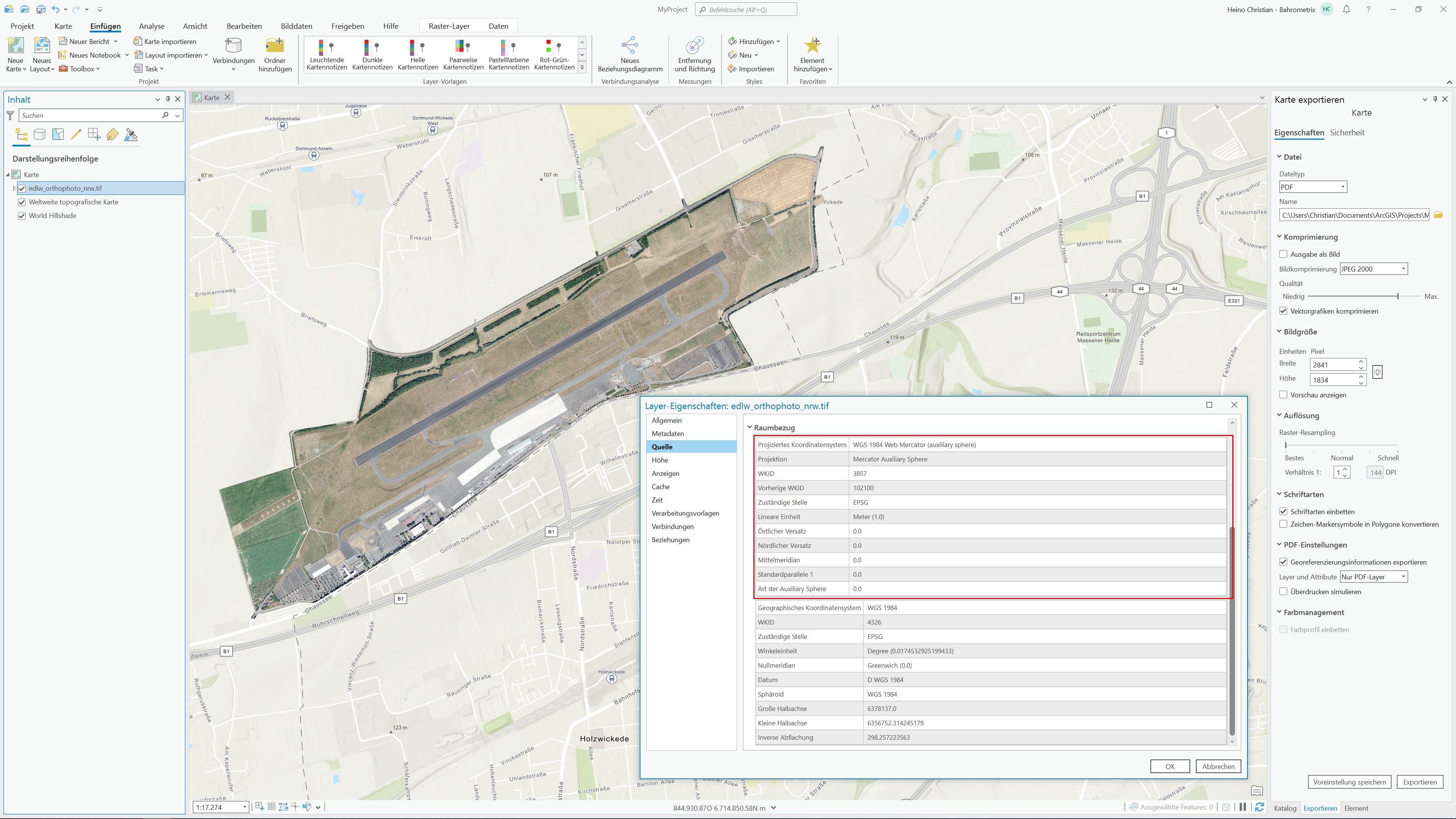
Task: Switch Inhalt pane to data source view
Action: [39, 135]
